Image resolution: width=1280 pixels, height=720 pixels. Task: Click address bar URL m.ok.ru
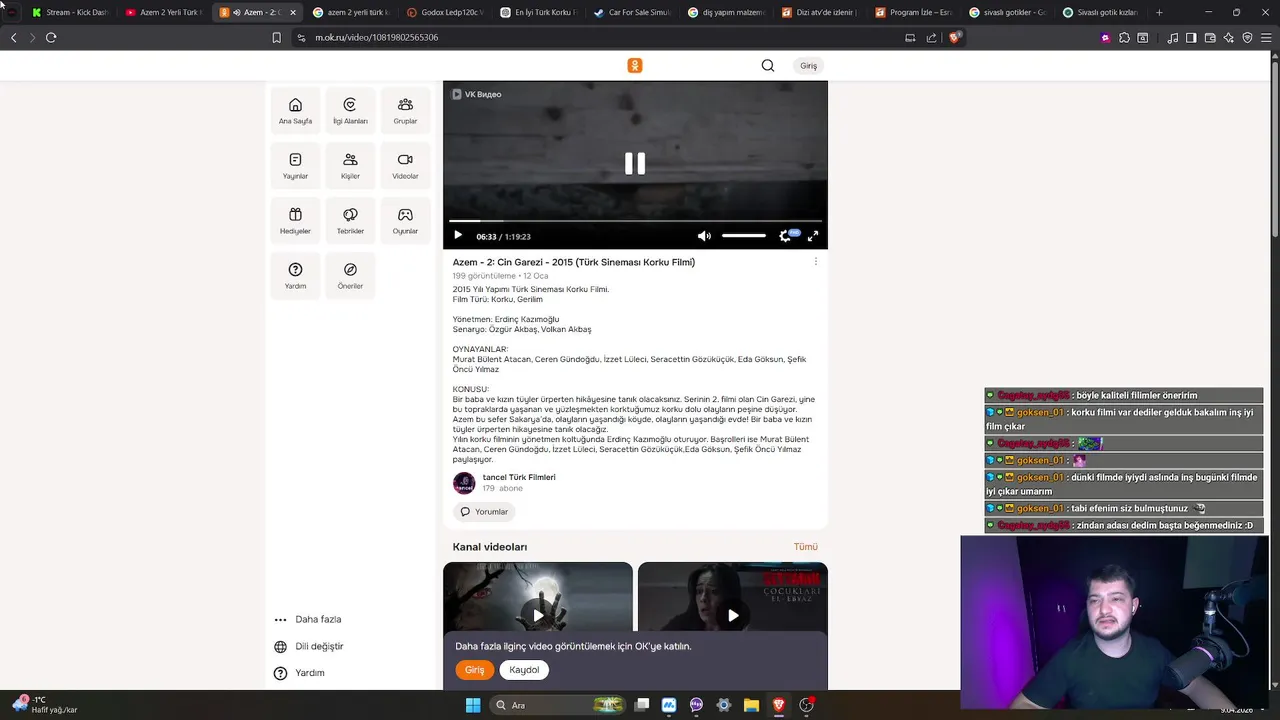(x=377, y=37)
